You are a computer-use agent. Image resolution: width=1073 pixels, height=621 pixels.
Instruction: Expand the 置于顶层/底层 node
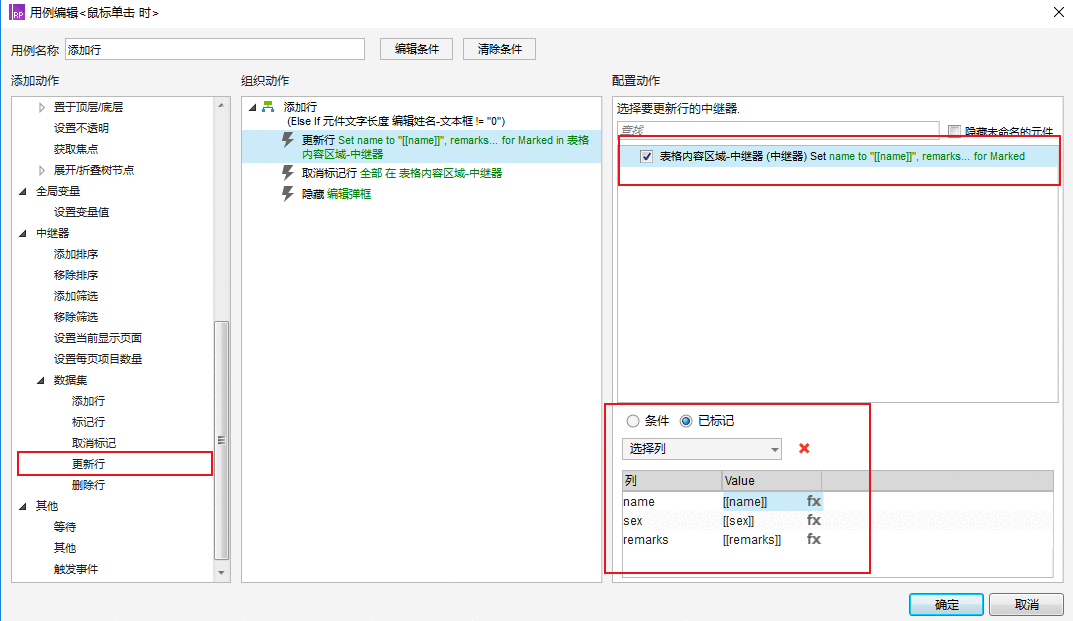coord(41,107)
